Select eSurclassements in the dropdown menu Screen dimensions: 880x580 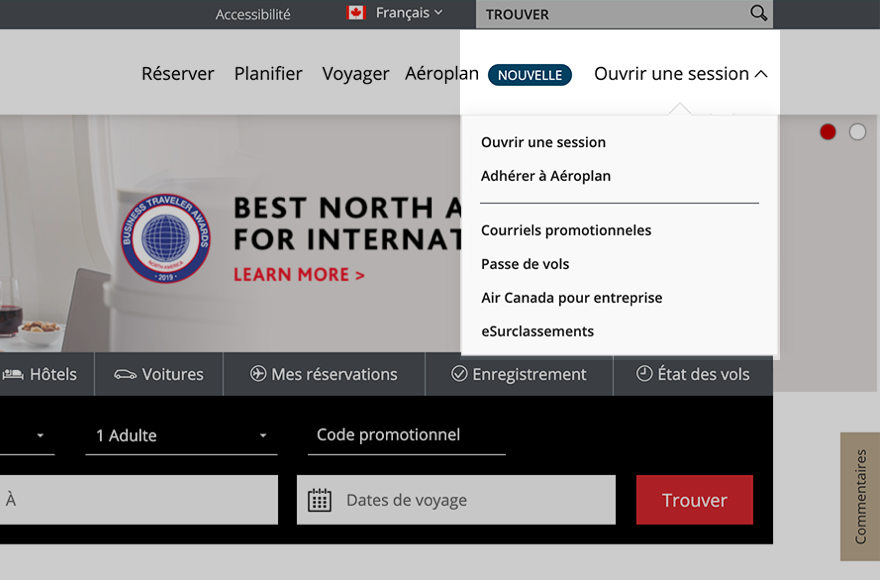pyautogui.click(x=537, y=331)
